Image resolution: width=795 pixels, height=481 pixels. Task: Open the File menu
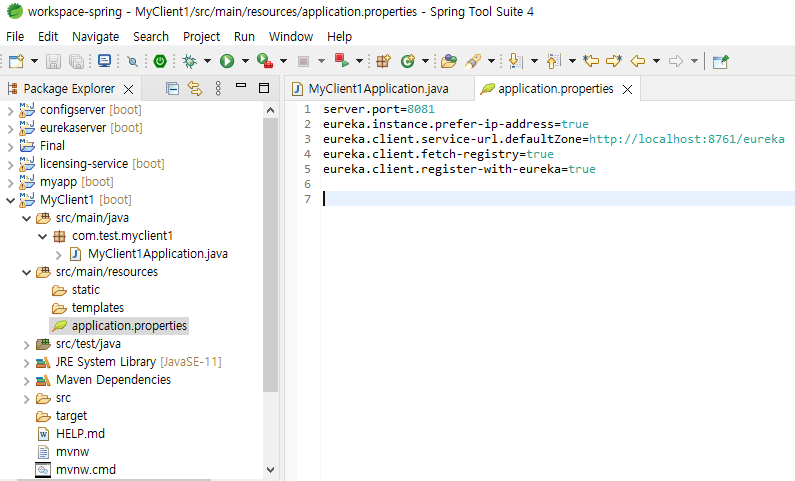point(15,36)
